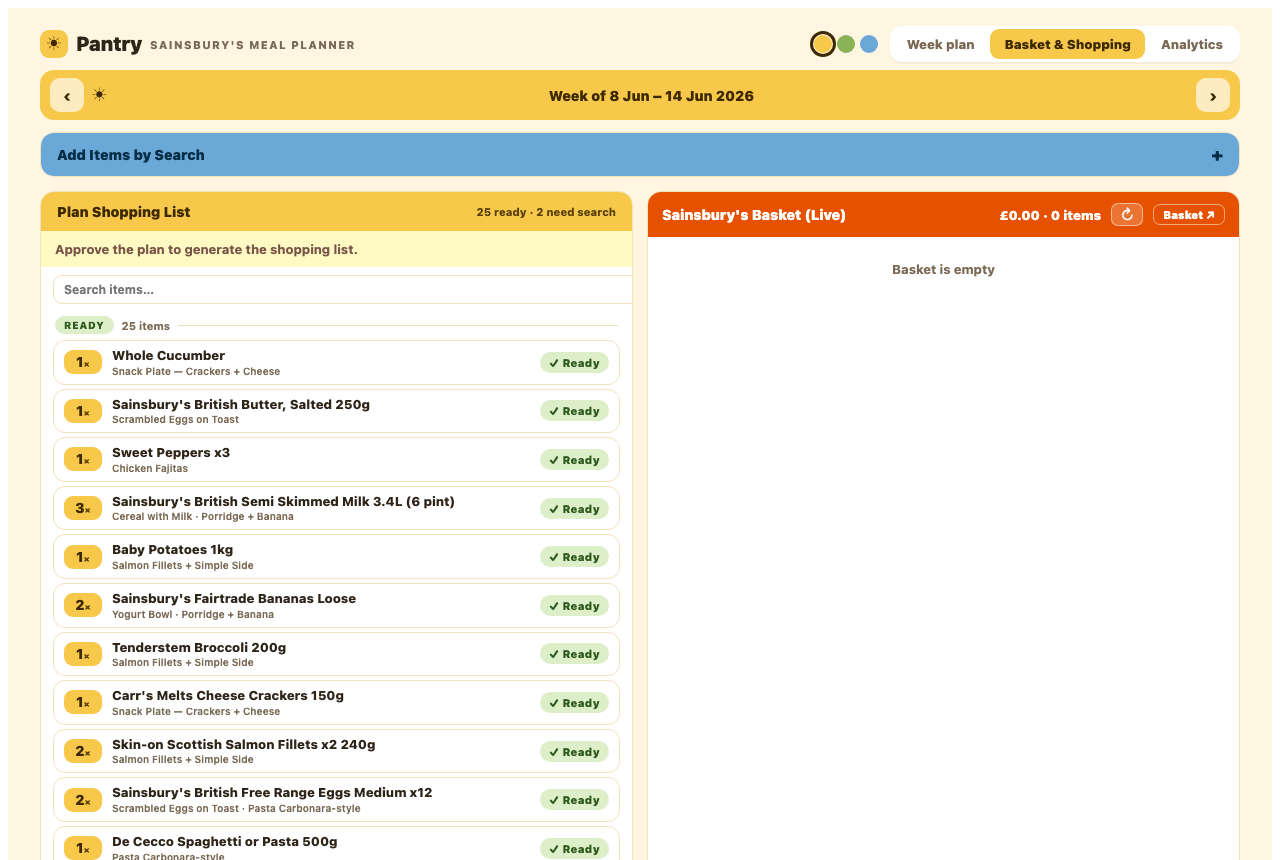Click quantity 2x badge of Salmon Fillets
Screen dimensions: 1280x860
83,751
